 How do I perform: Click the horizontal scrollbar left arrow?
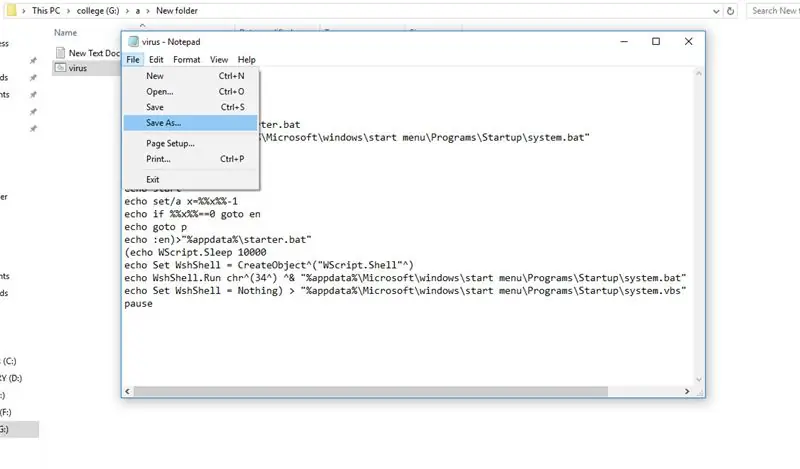pos(128,391)
